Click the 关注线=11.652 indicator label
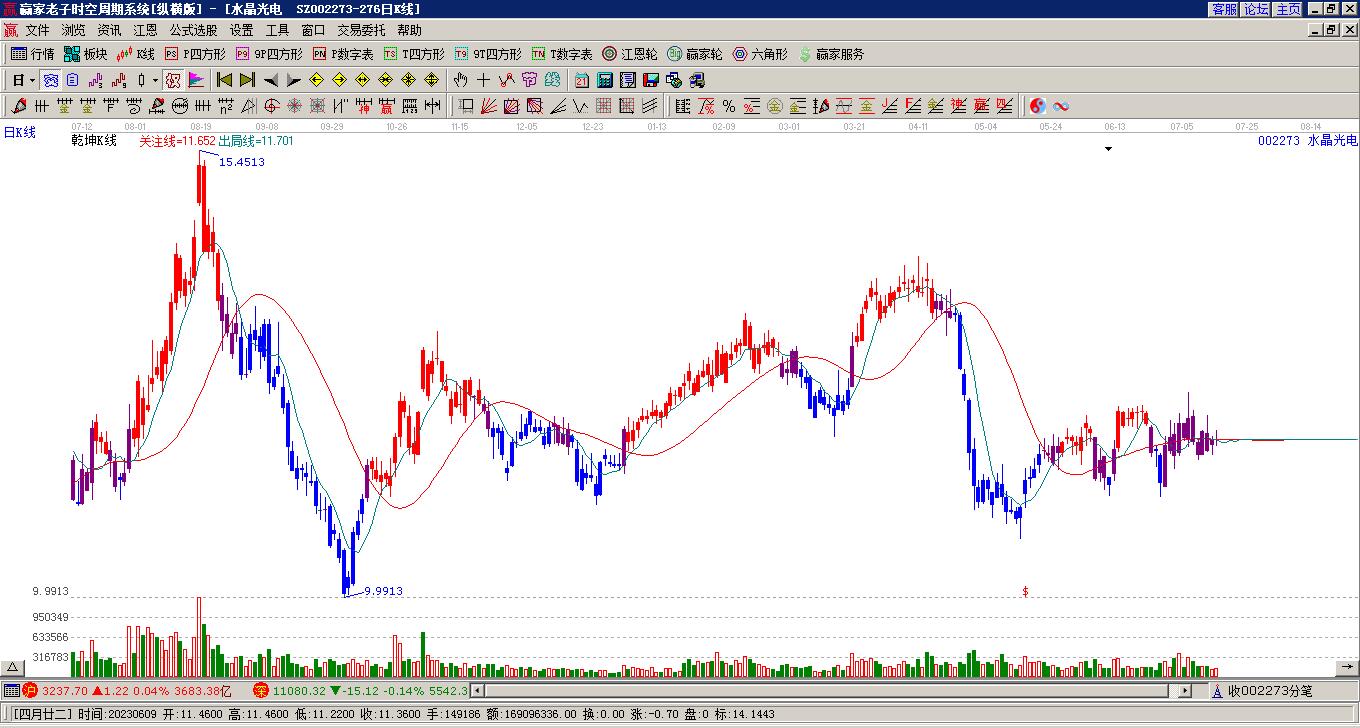The width and height of the screenshot is (1360, 728). tap(177, 141)
